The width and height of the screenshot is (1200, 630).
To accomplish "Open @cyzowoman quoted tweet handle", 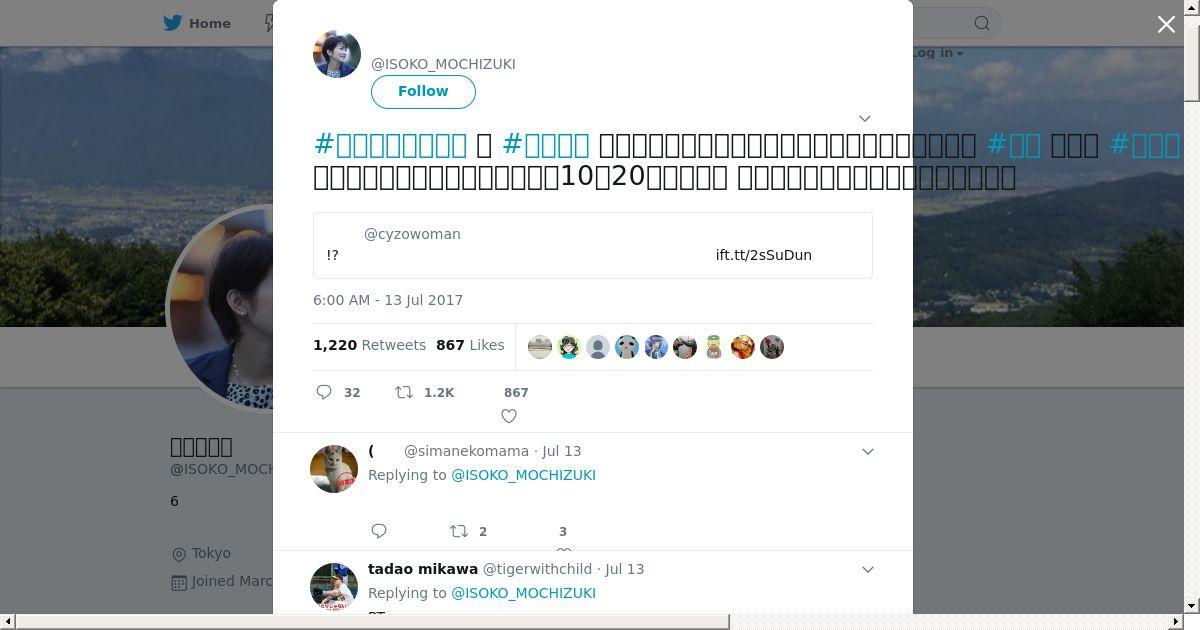I will (x=412, y=234).
